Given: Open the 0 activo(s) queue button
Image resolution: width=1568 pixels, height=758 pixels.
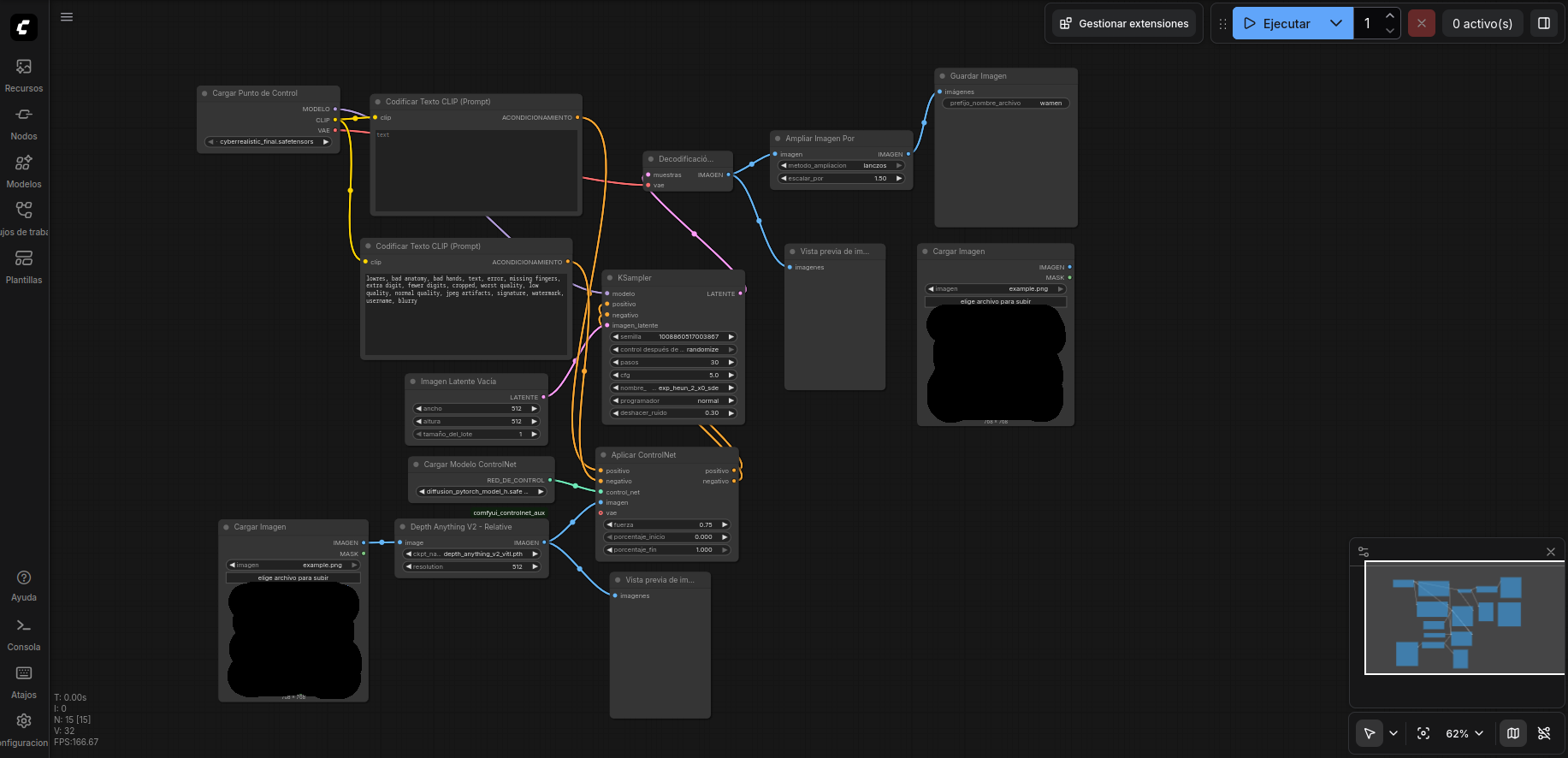Looking at the screenshot, I should [1482, 23].
